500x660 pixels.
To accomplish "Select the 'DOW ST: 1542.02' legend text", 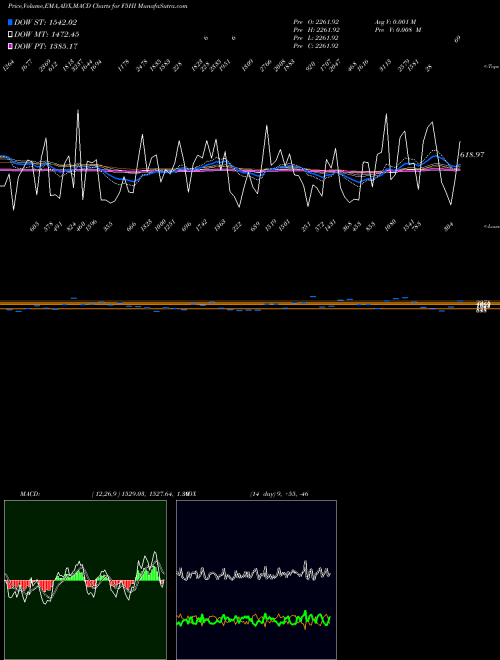I will tap(45, 22).
